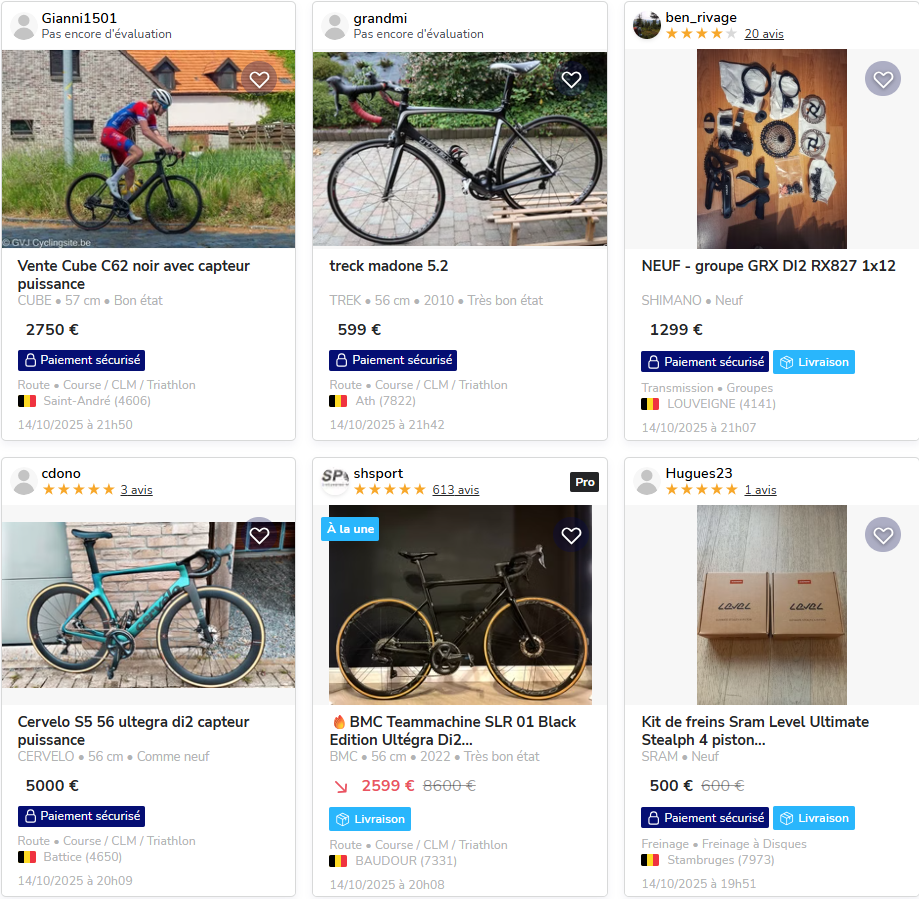Screen dimensions: 919x899
Task: Click heart icon on Cervelo S5 listing
Action: click(x=259, y=535)
